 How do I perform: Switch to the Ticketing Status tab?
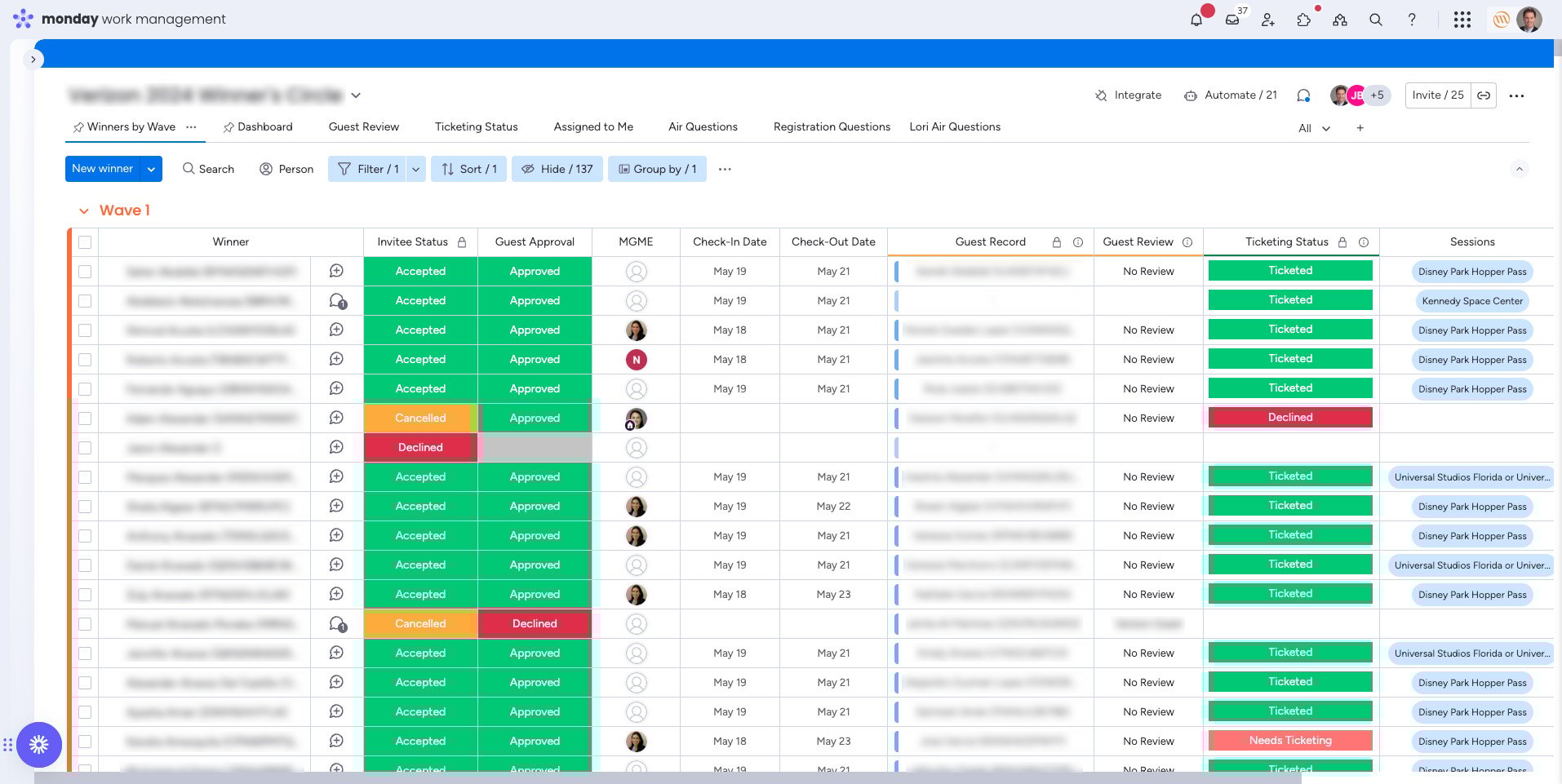pos(476,126)
